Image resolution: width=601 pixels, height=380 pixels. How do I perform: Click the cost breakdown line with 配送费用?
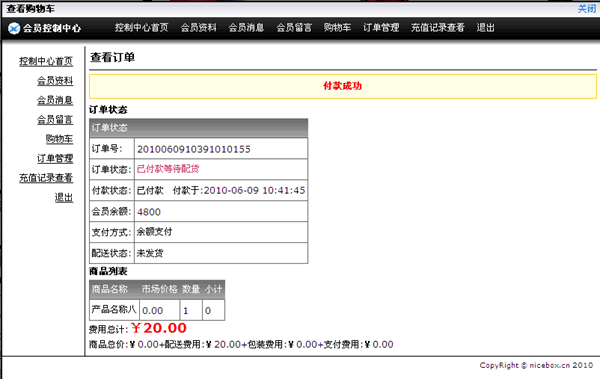pyautogui.click(x=241, y=344)
